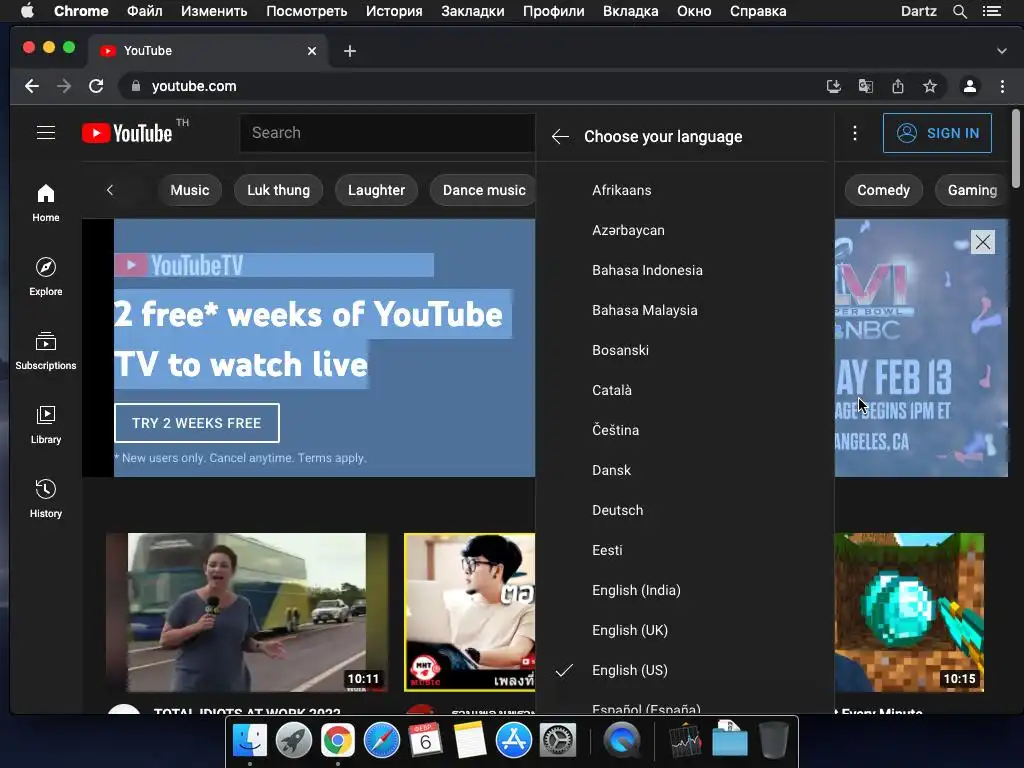The width and height of the screenshot is (1024, 768).
Task: Go to Home in the sidebar
Action: [x=46, y=203]
